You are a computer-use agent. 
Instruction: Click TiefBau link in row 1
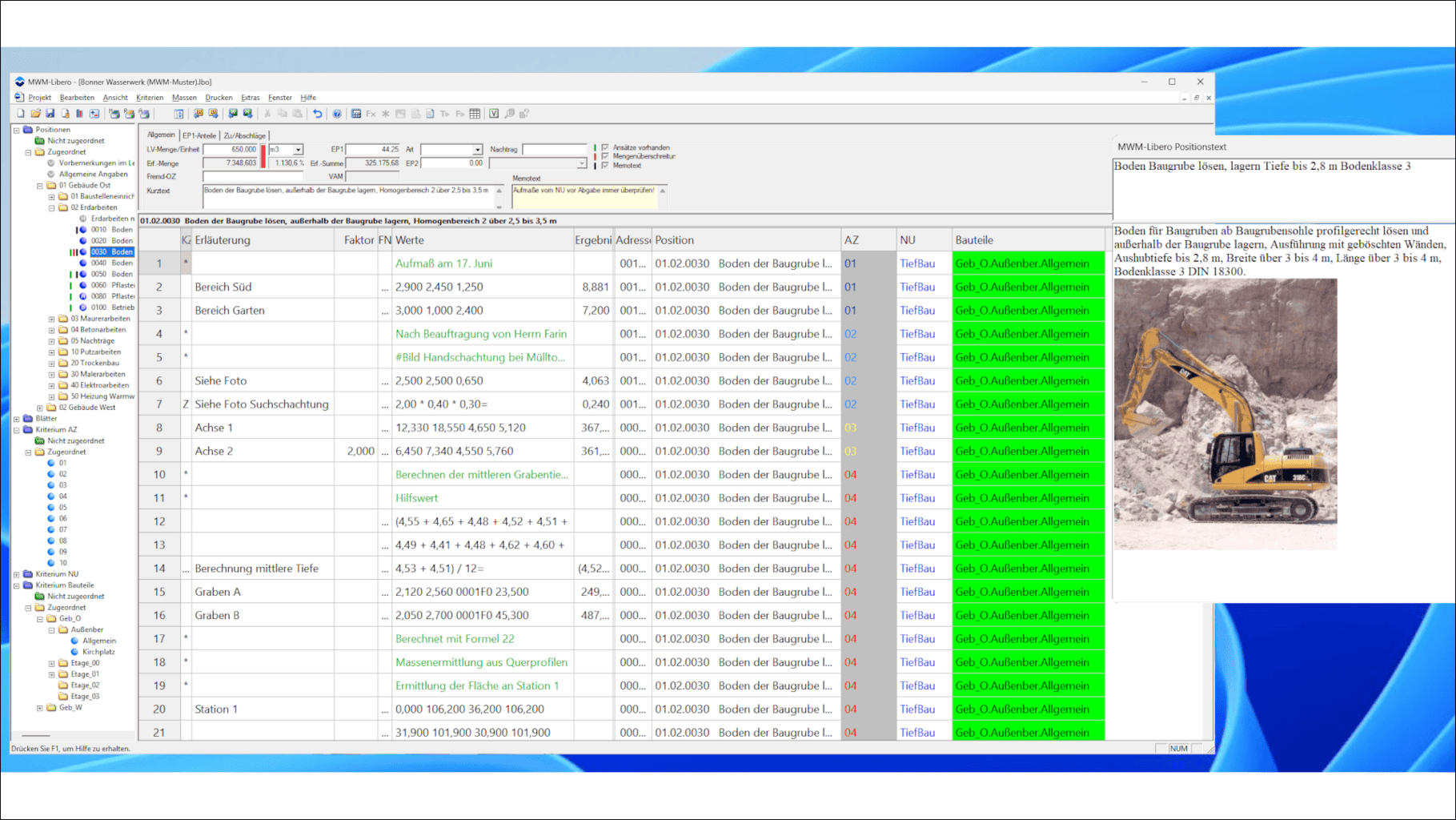coord(917,263)
